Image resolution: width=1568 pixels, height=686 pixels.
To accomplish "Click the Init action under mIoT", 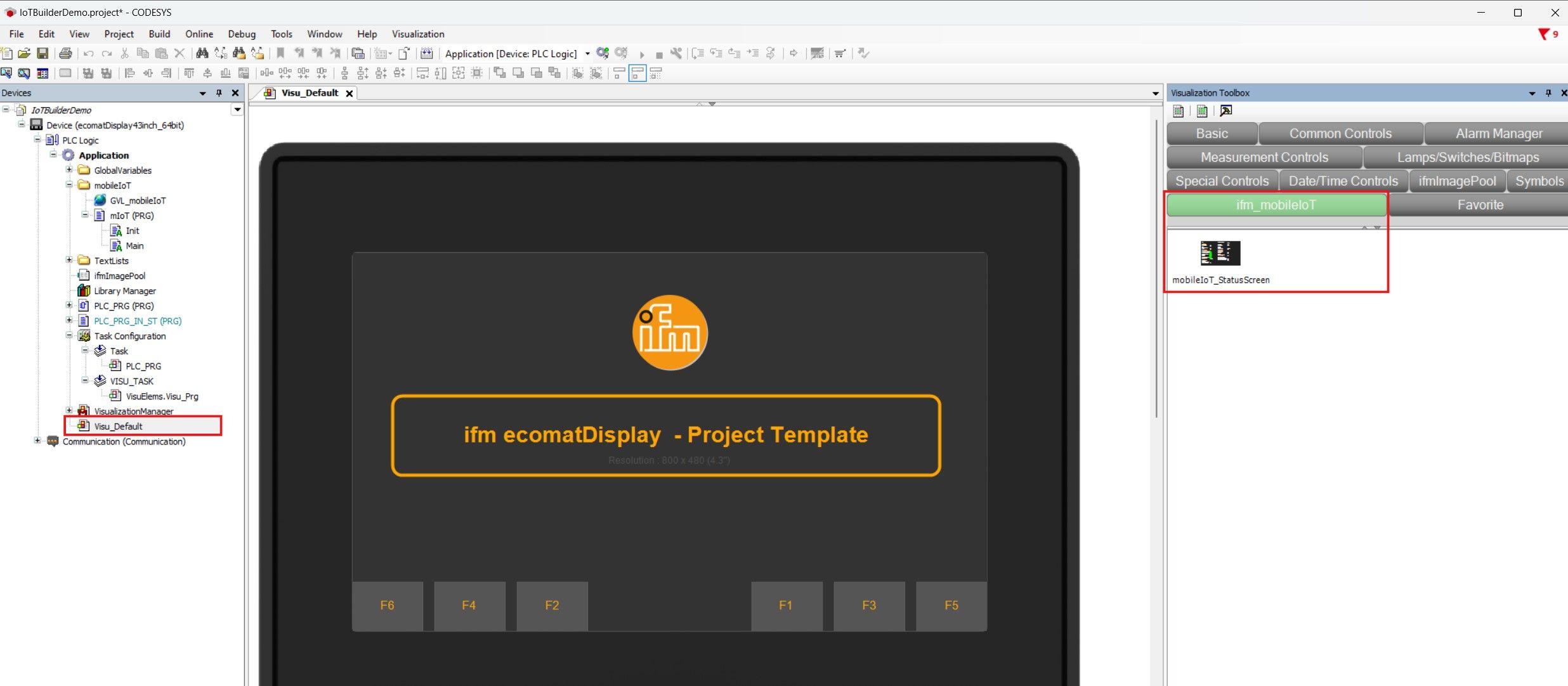I will pos(132,231).
